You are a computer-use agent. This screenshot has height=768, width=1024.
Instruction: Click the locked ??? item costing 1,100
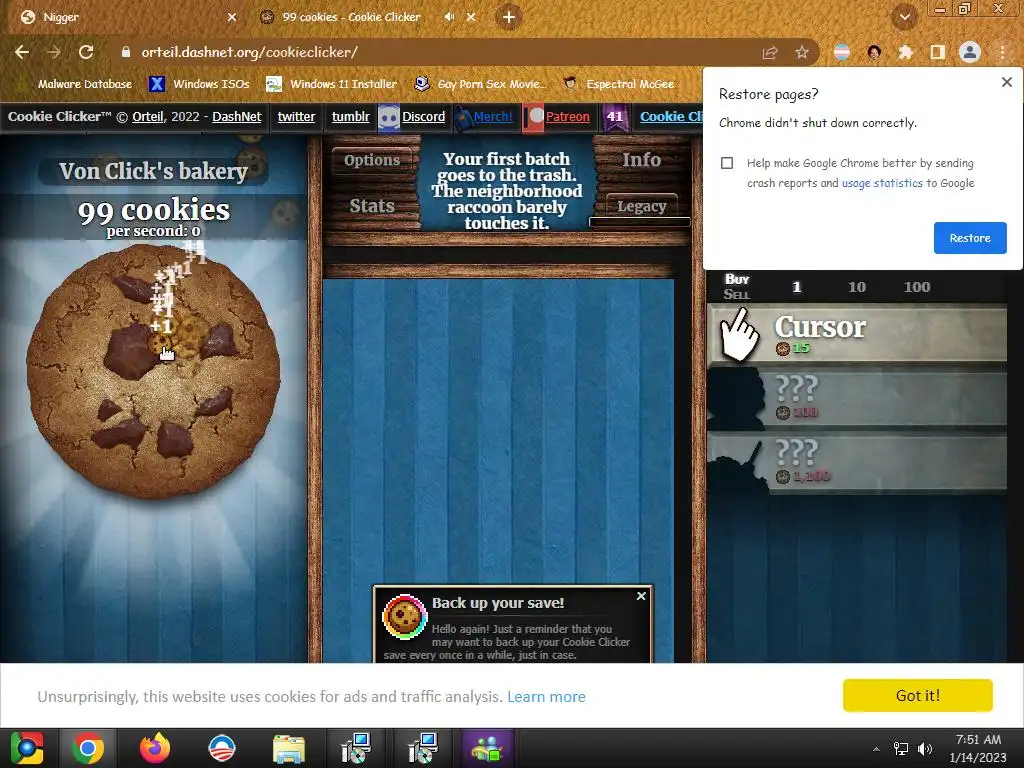[x=857, y=461]
